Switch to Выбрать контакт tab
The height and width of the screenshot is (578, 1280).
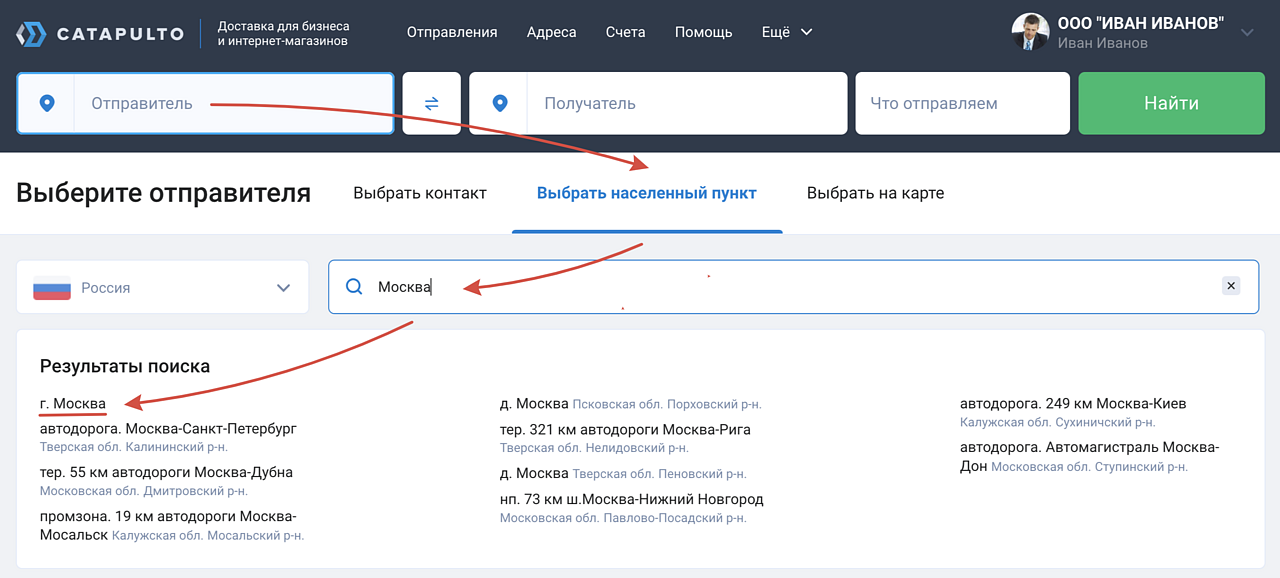[x=419, y=193]
